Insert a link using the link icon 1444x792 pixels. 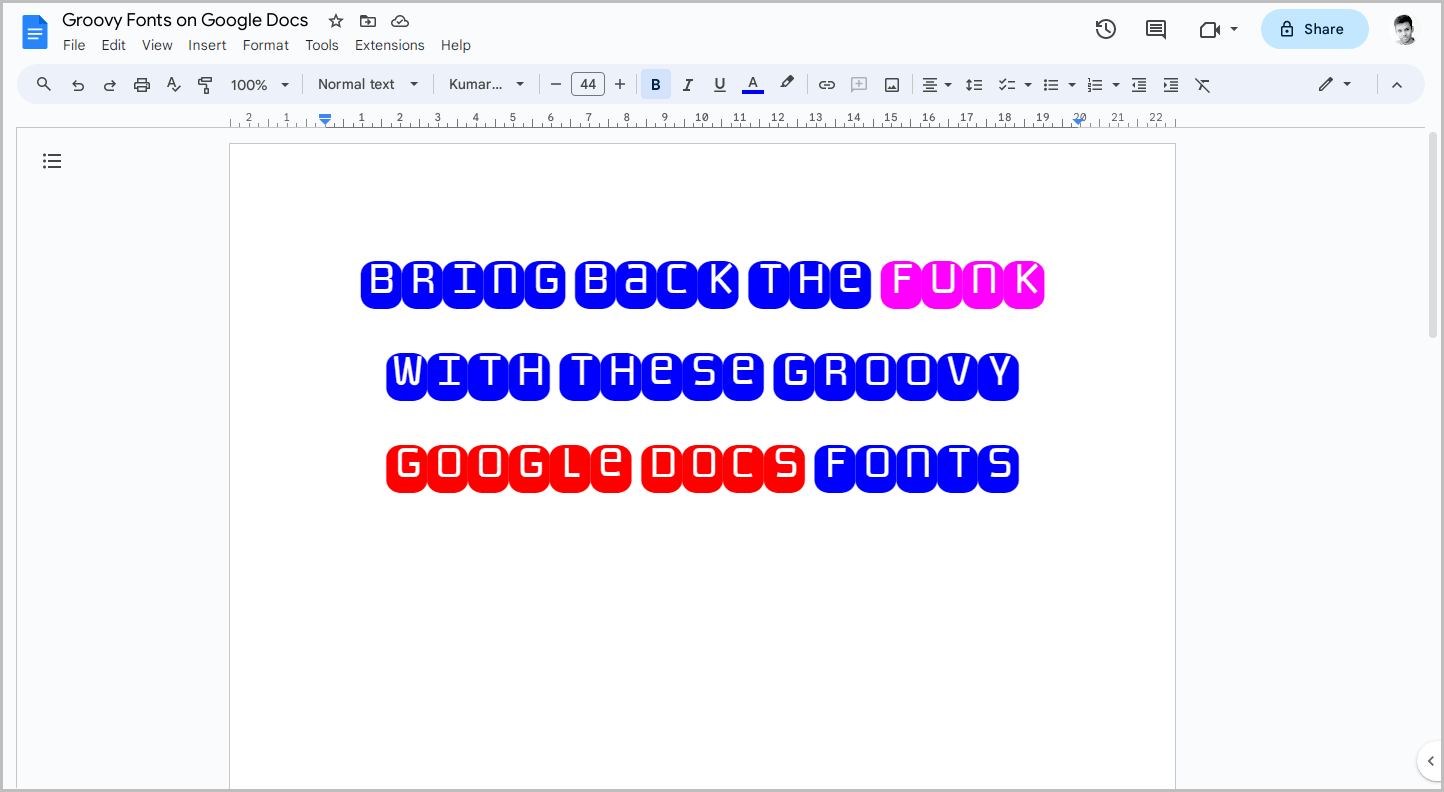tap(827, 84)
